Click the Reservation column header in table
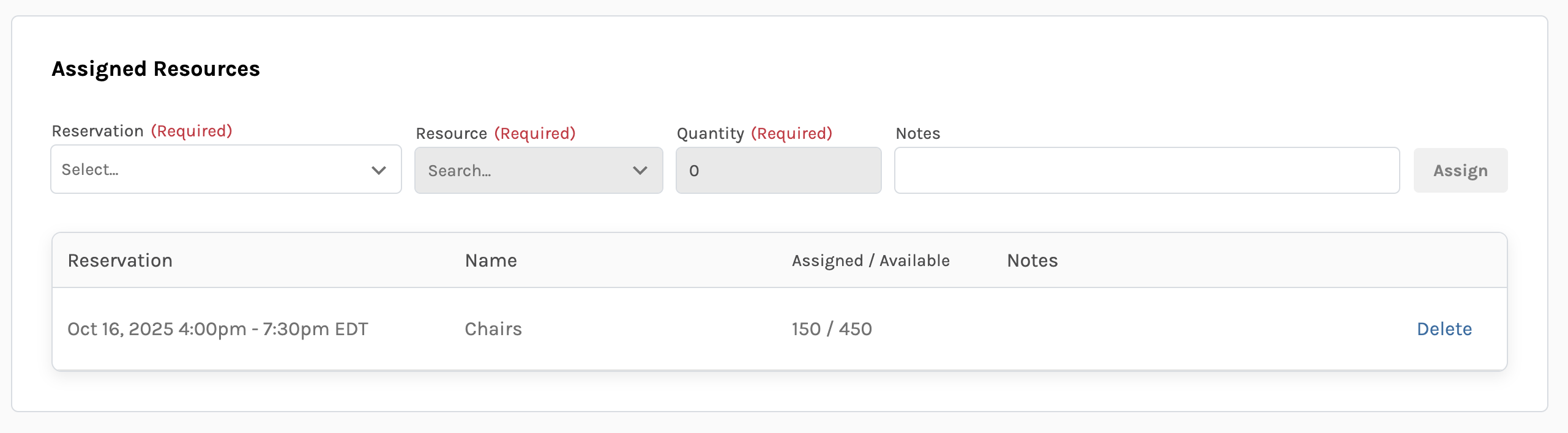 [120, 261]
